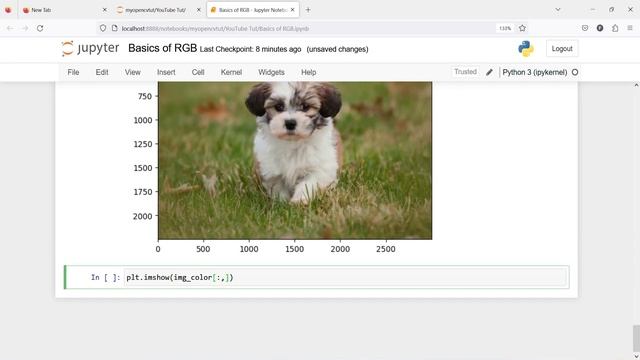Open the Pocket save icon
This screenshot has width=640, height=360.
585,28
